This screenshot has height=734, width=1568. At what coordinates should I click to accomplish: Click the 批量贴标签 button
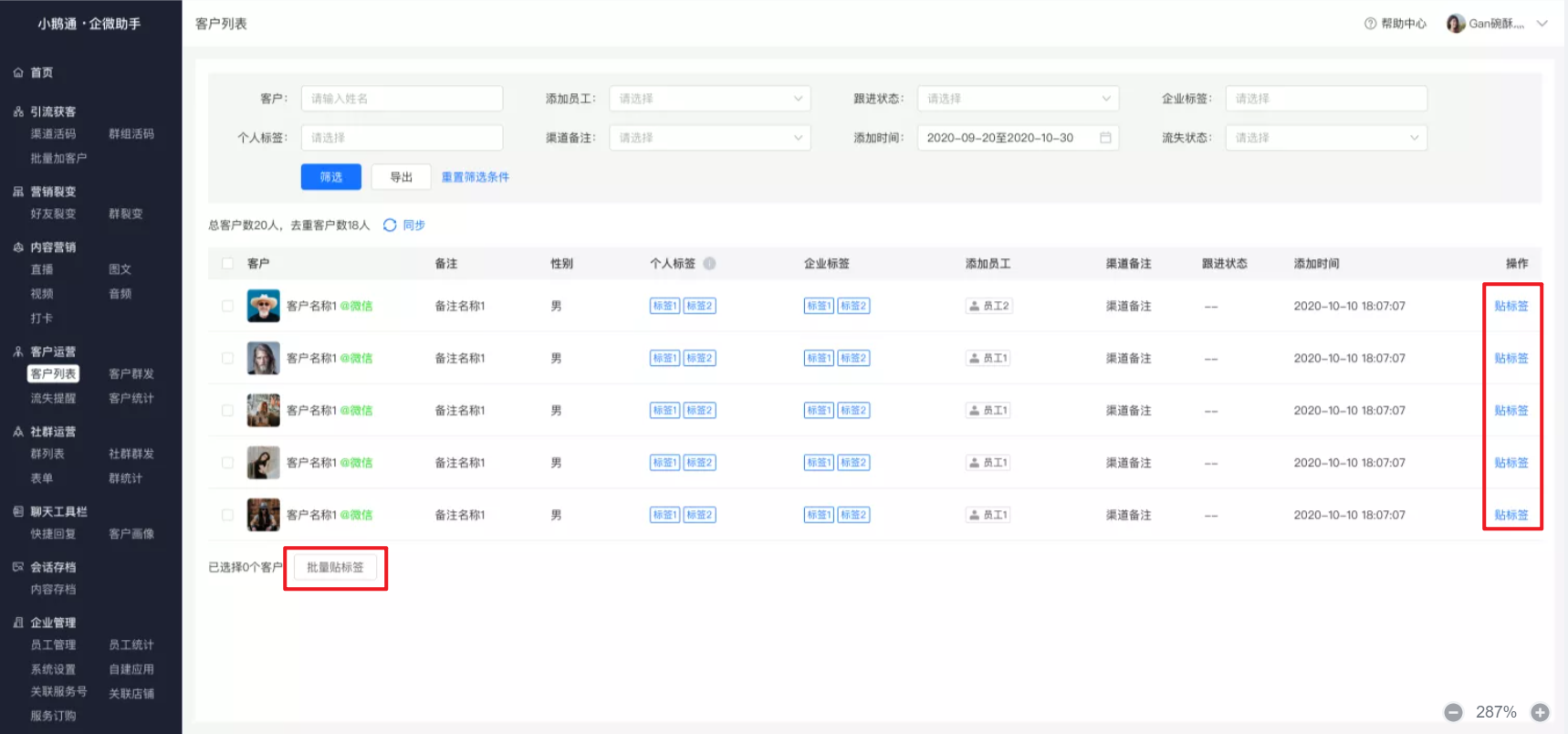point(335,568)
